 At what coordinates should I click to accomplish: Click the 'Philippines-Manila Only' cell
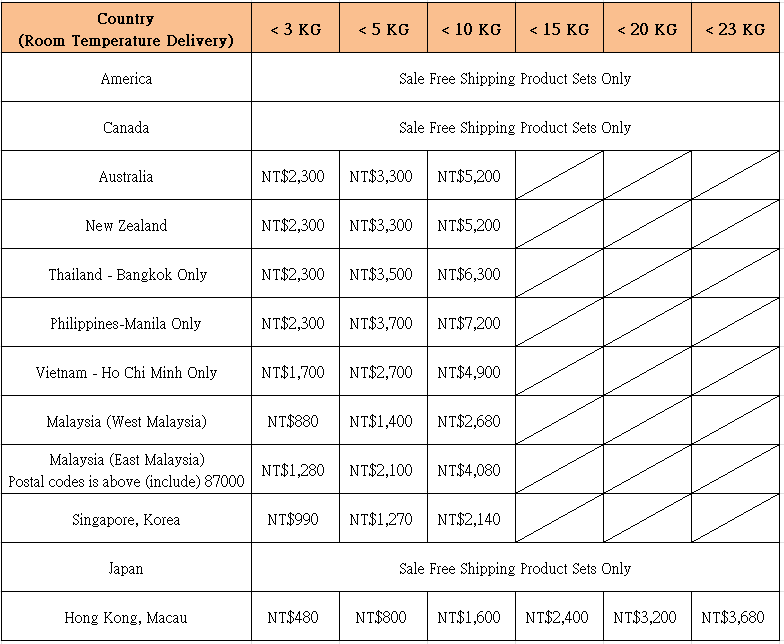pyautogui.click(x=126, y=323)
